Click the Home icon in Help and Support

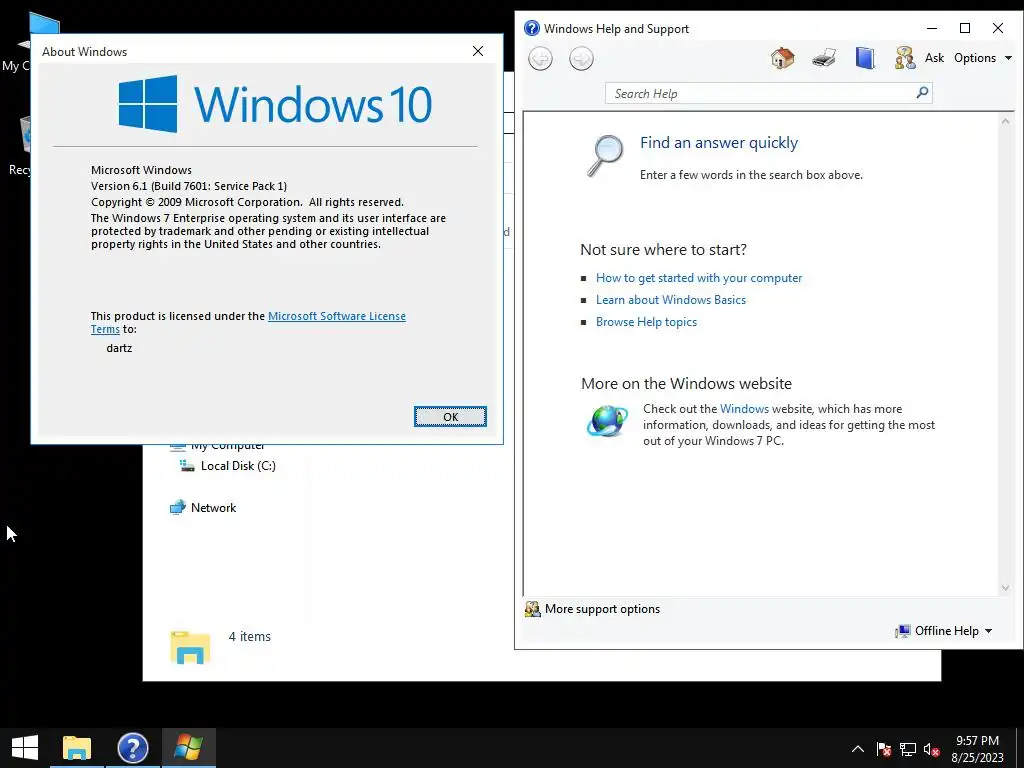coord(782,58)
